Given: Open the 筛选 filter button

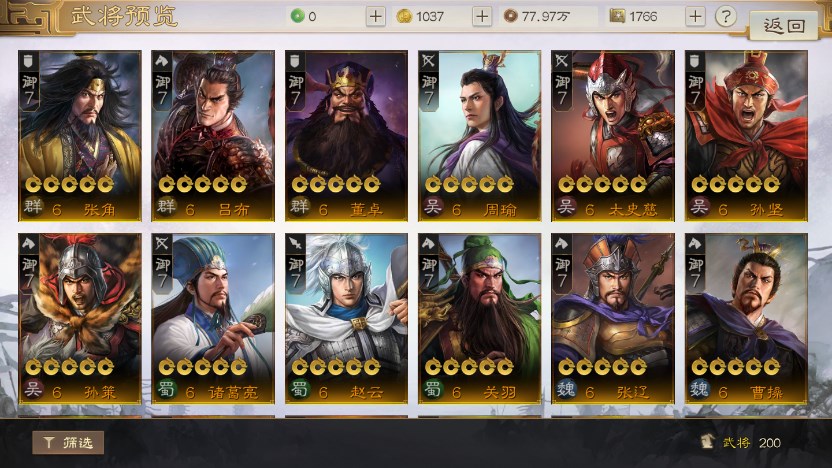Looking at the screenshot, I should pos(68,443).
